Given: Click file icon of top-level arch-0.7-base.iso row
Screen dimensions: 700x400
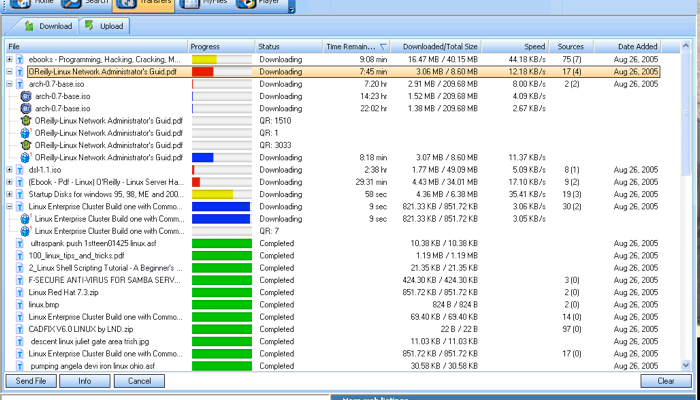Looking at the screenshot, I should pyautogui.click(x=20, y=84).
